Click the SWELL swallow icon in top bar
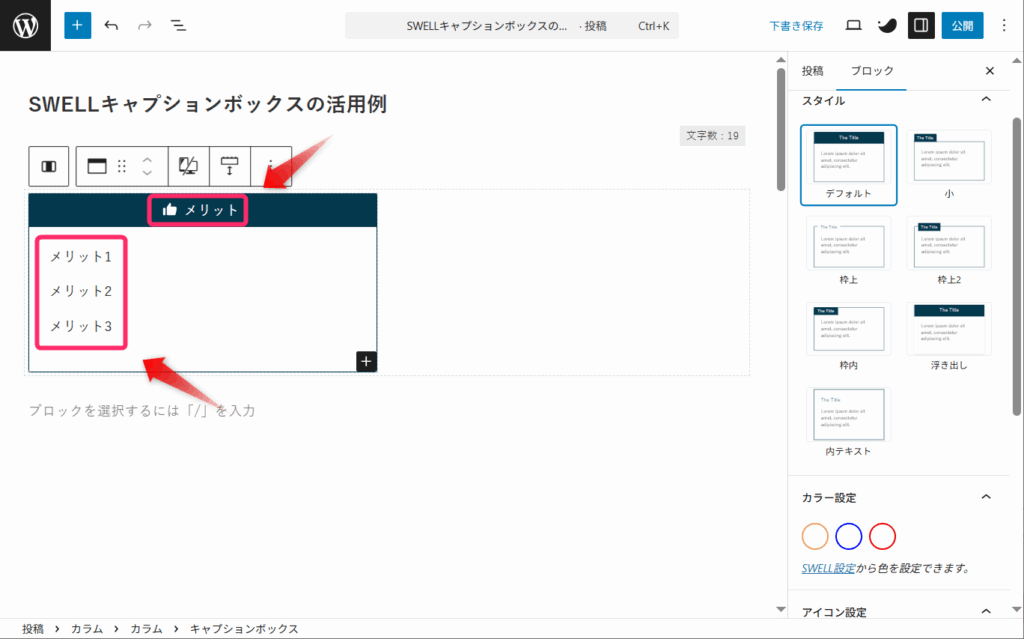The width and height of the screenshot is (1024, 639). pos(887,25)
